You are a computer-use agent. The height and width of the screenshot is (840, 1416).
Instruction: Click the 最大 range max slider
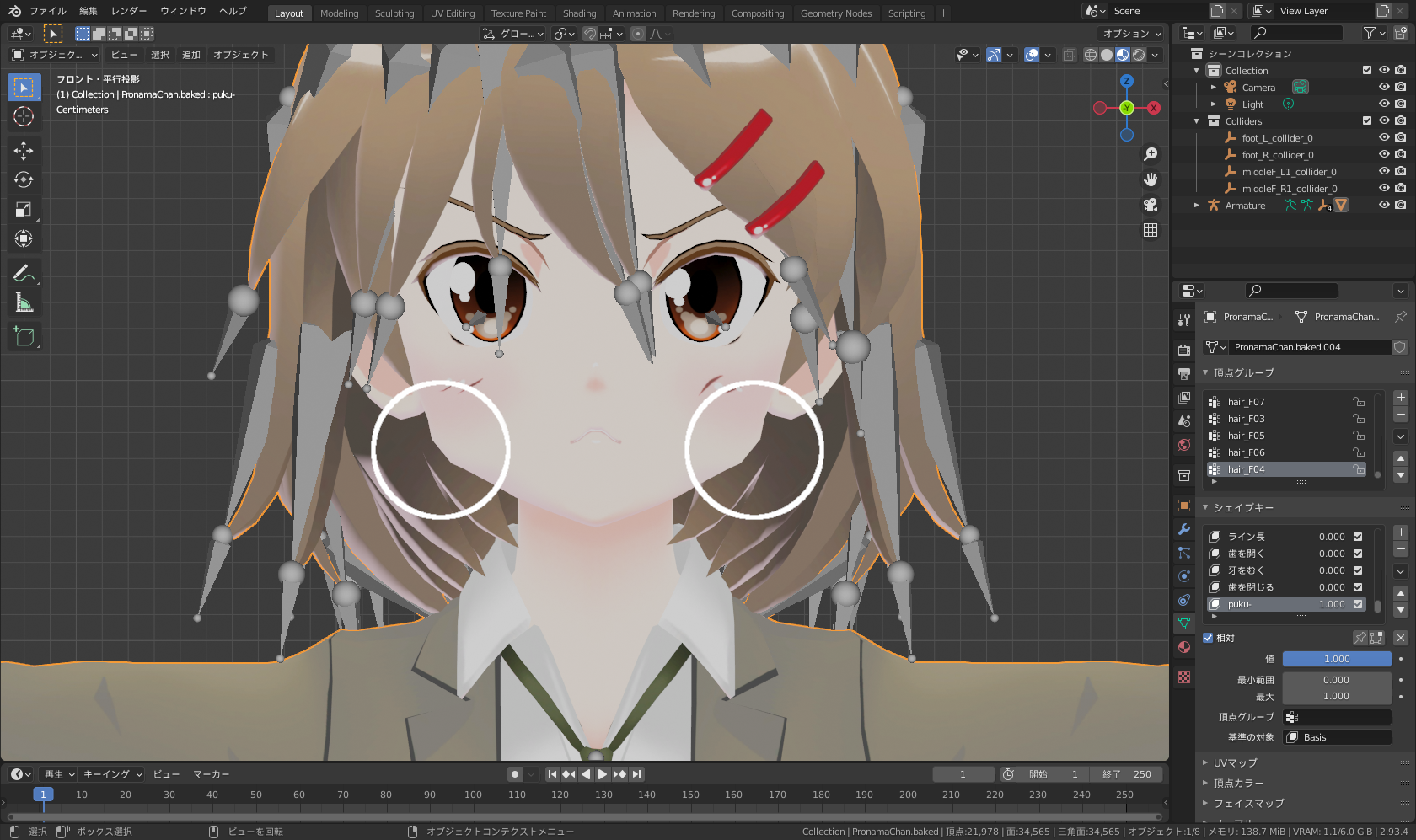click(x=1337, y=696)
